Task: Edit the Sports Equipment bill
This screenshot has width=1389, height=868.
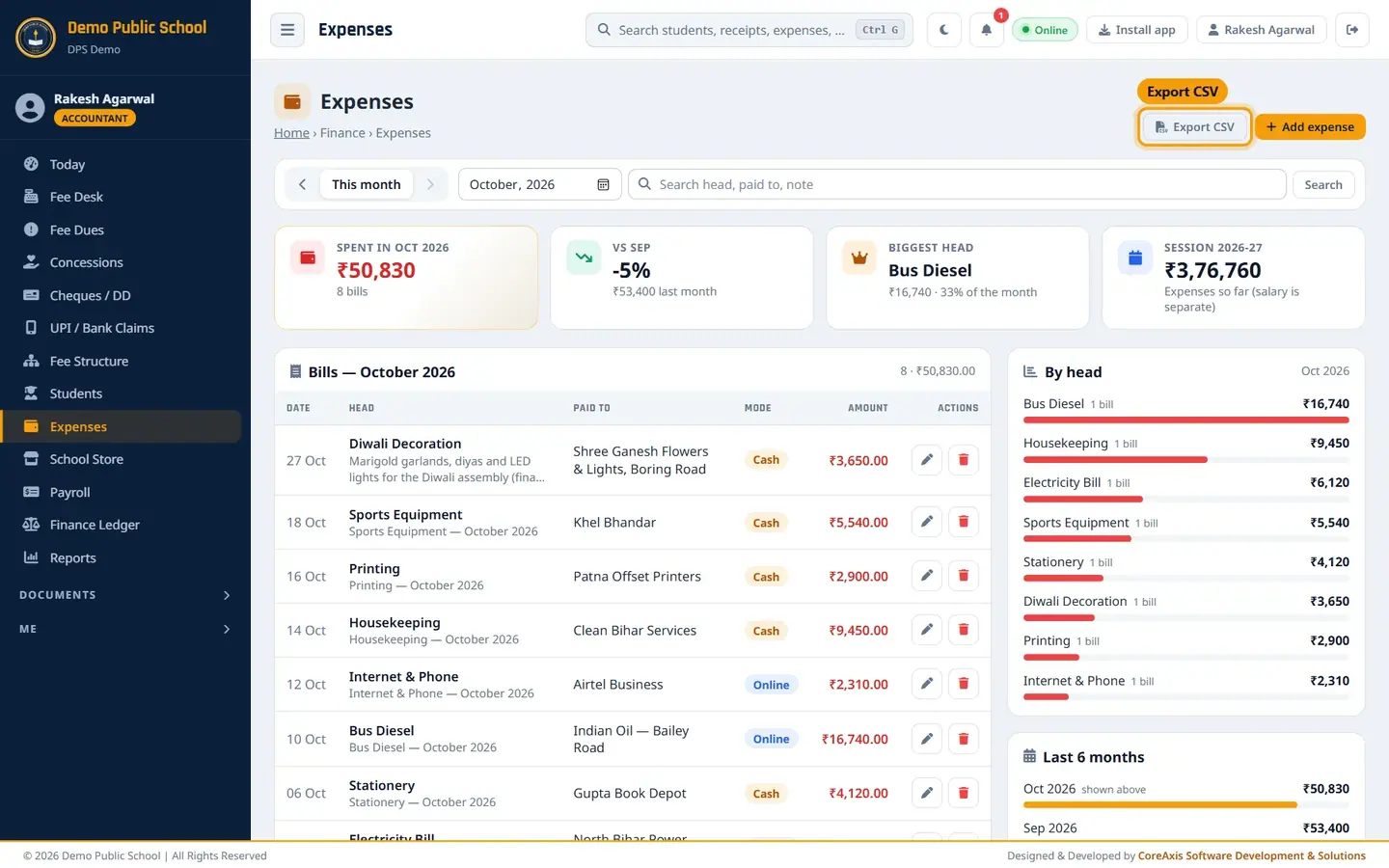Action: pyautogui.click(x=926, y=522)
